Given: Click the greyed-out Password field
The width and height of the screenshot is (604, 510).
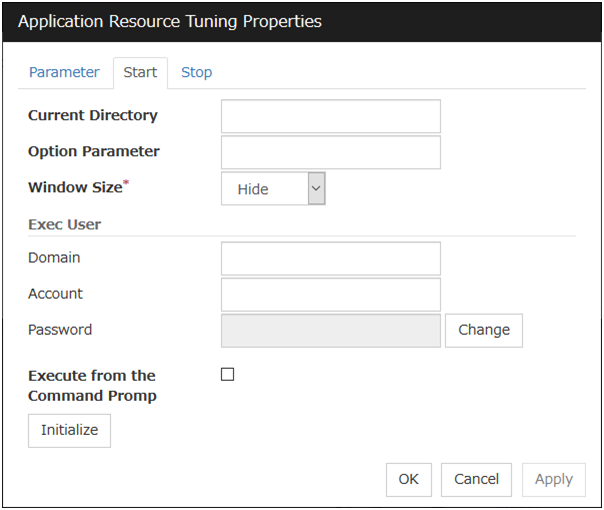Looking at the screenshot, I should coord(330,330).
